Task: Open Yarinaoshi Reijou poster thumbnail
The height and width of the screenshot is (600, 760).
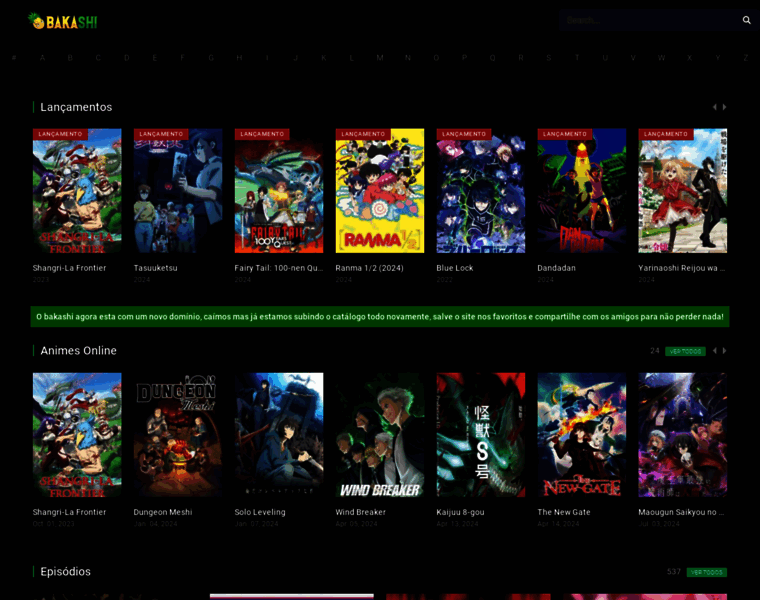Action: (x=682, y=190)
